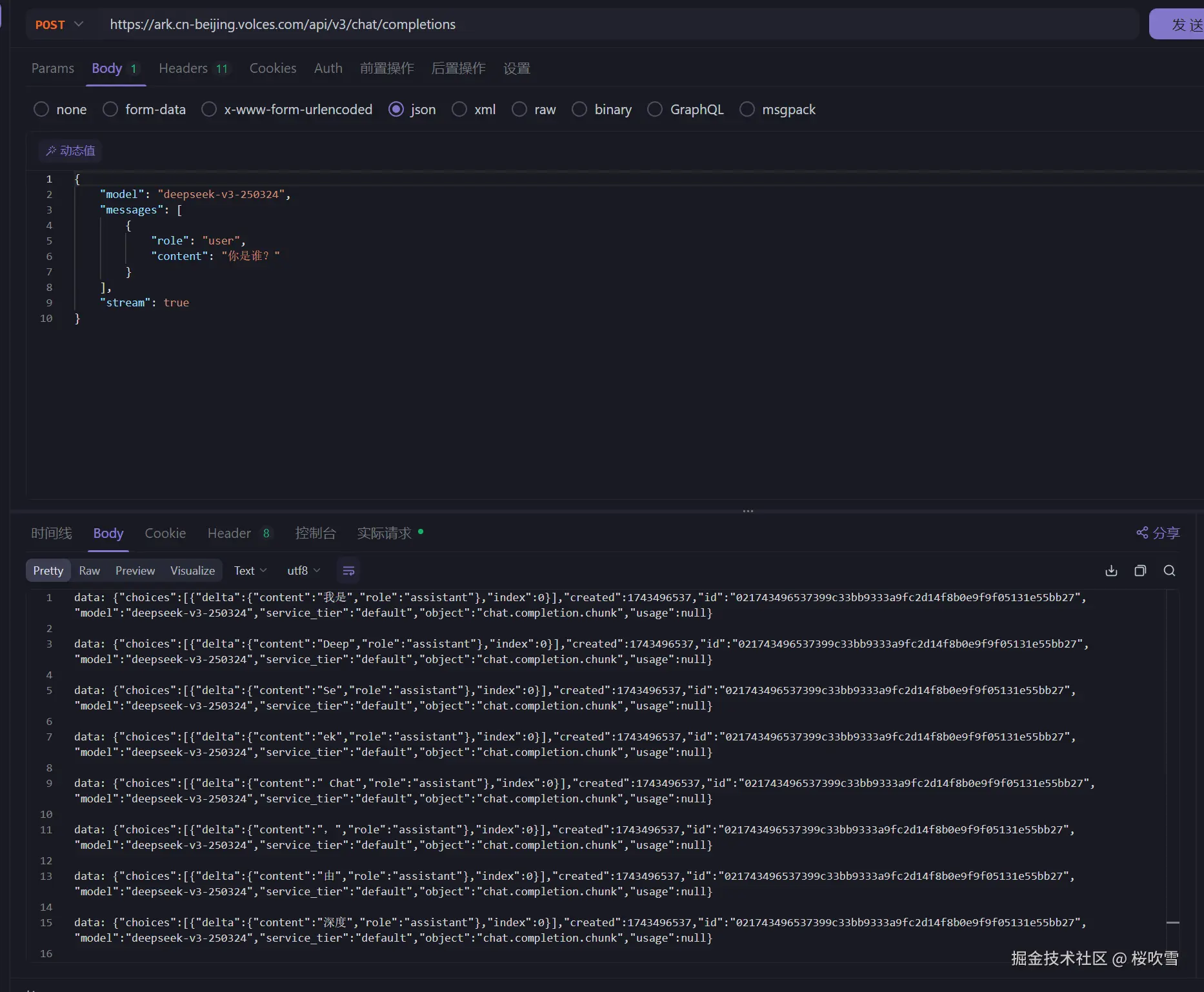The width and height of the screenshot is (1204, 992).
Task: Click the "role": "user" line
Action: 198,241
